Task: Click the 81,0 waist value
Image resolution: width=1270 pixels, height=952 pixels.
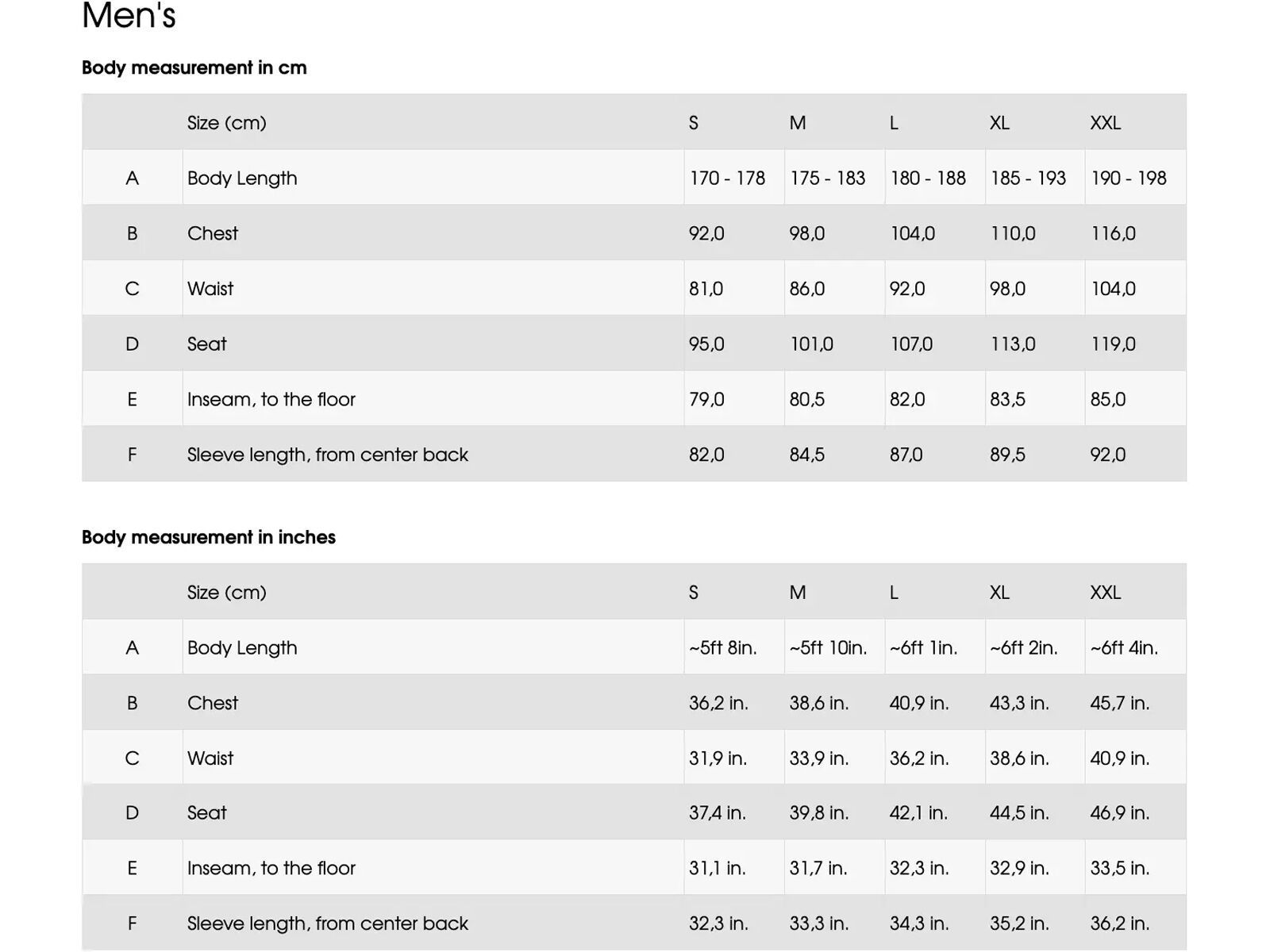Action: pos(706,289)
